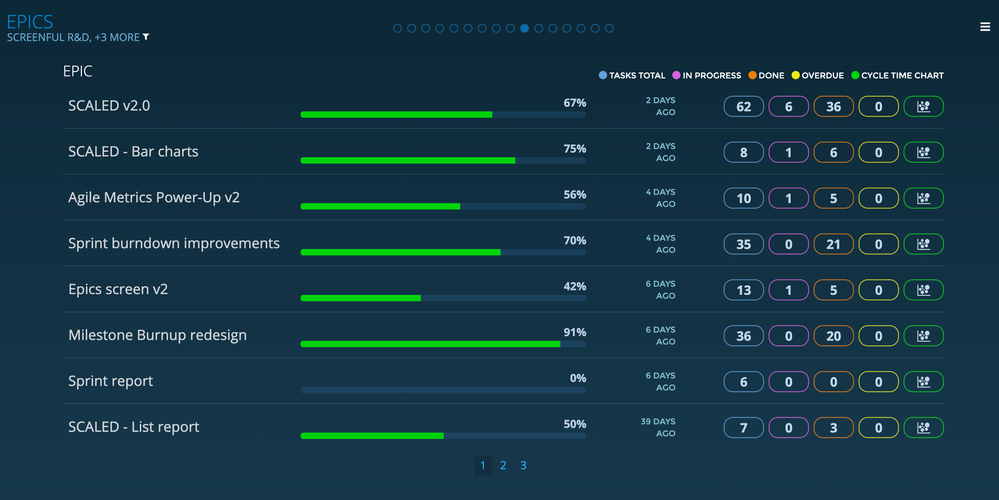Viewport: 999px width, 500px height.
Task: Click done badge 20 for Milestone Burnup redesign
Action: point(833,336)
